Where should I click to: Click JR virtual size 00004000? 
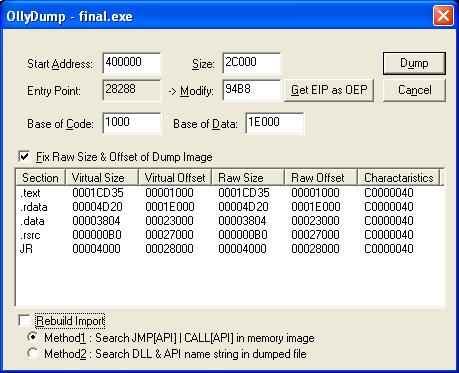coord(96,249)
